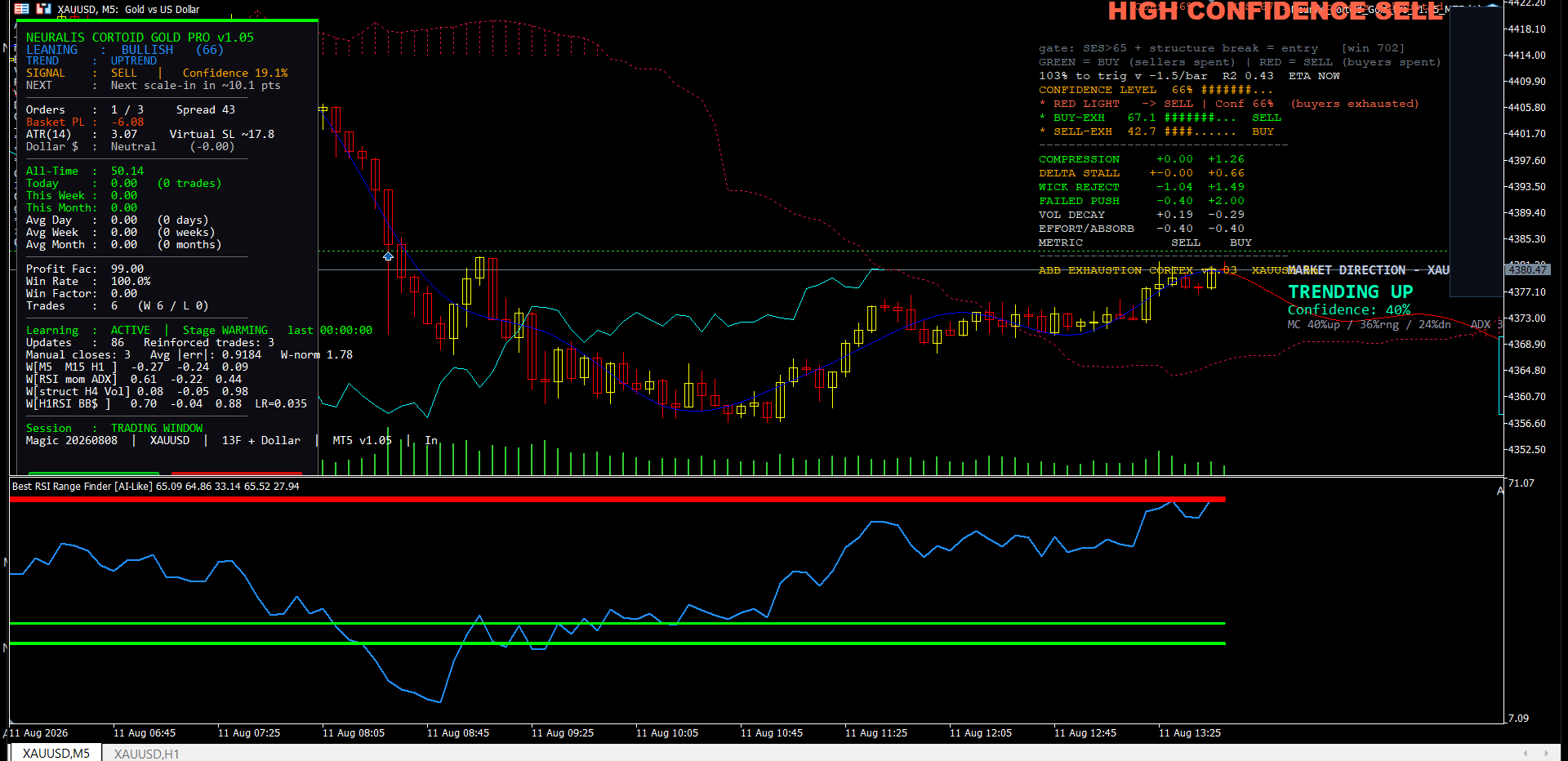Click the 11 Aug 10:05 time axis label
The image size is (1568, 761).
tap(667, 733)
